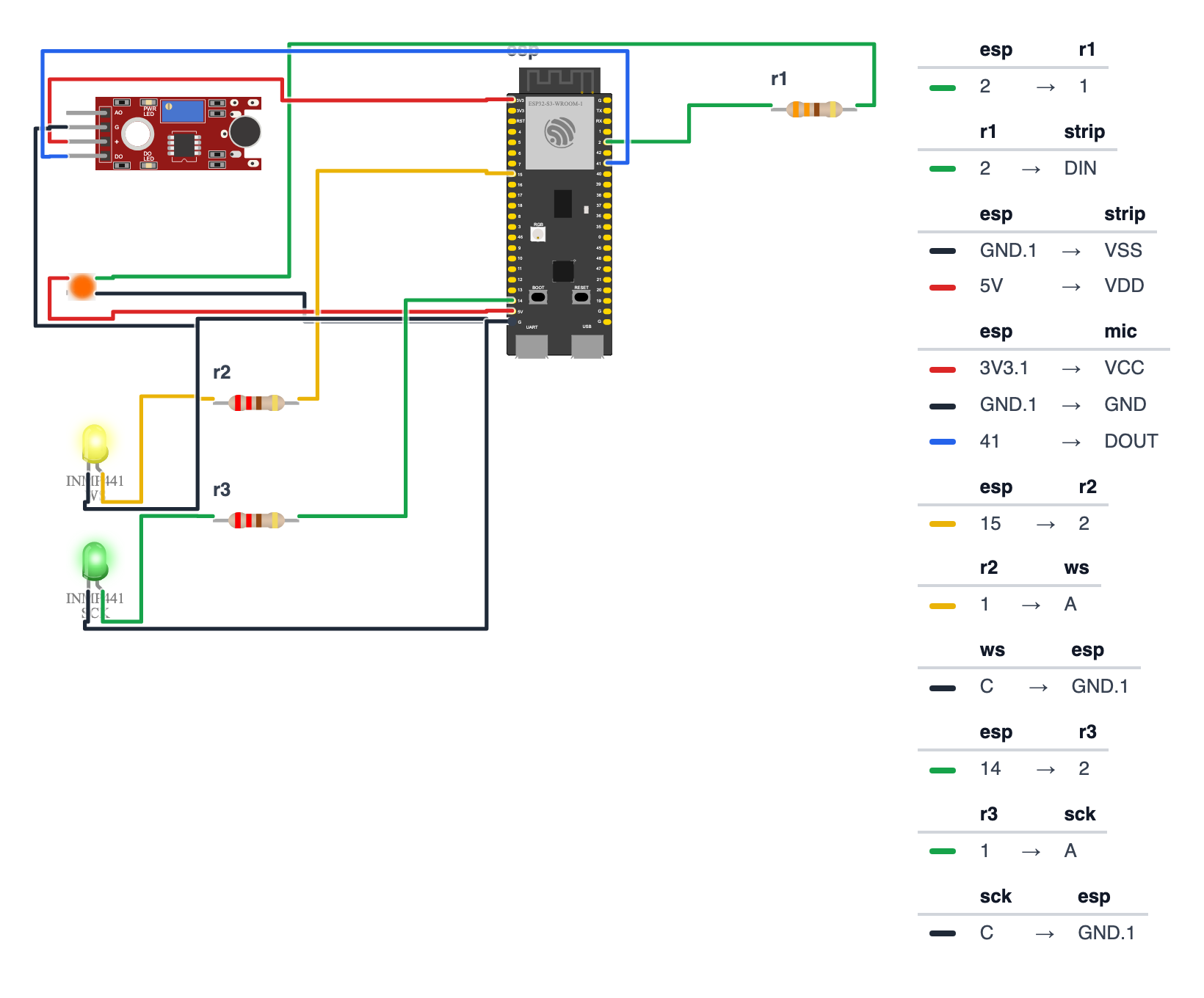1204x998 pixels.
Task: Click 'GND' in the esp–mic legend table
Action: pos(1125,404)
